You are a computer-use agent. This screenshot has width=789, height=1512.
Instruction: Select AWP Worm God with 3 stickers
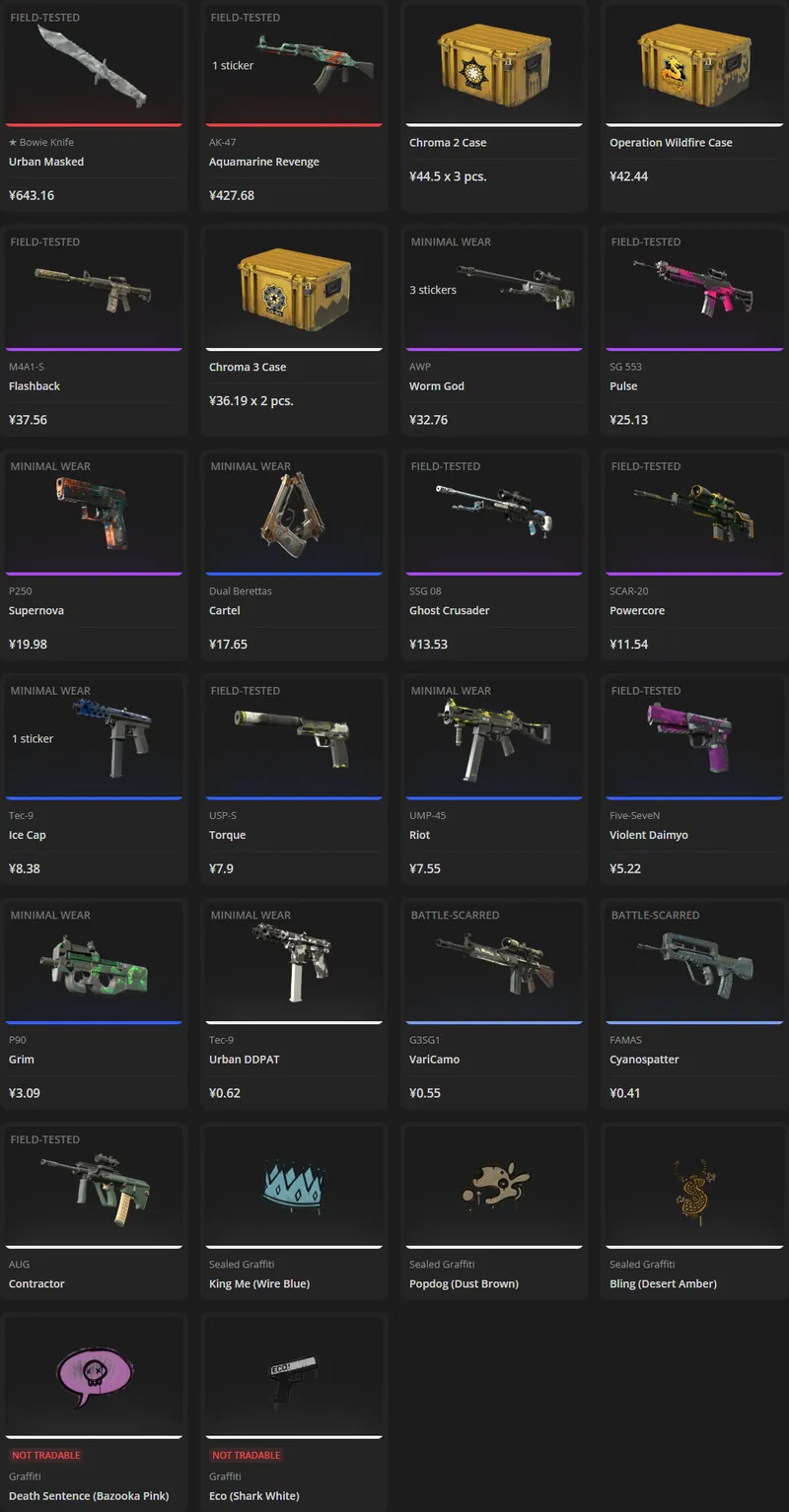click(494, 331)
